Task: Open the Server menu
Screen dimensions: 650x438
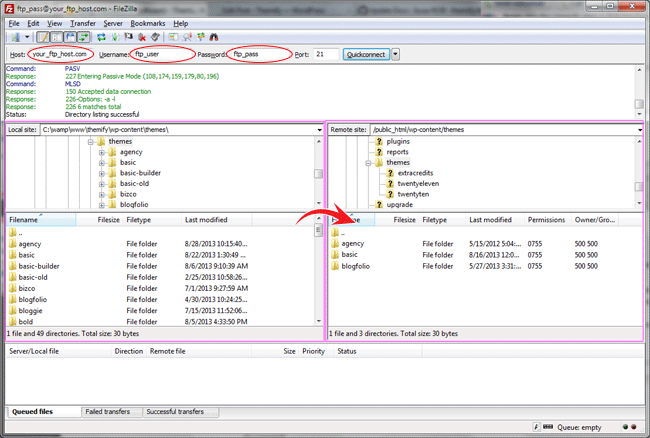Action: [113, 24]
